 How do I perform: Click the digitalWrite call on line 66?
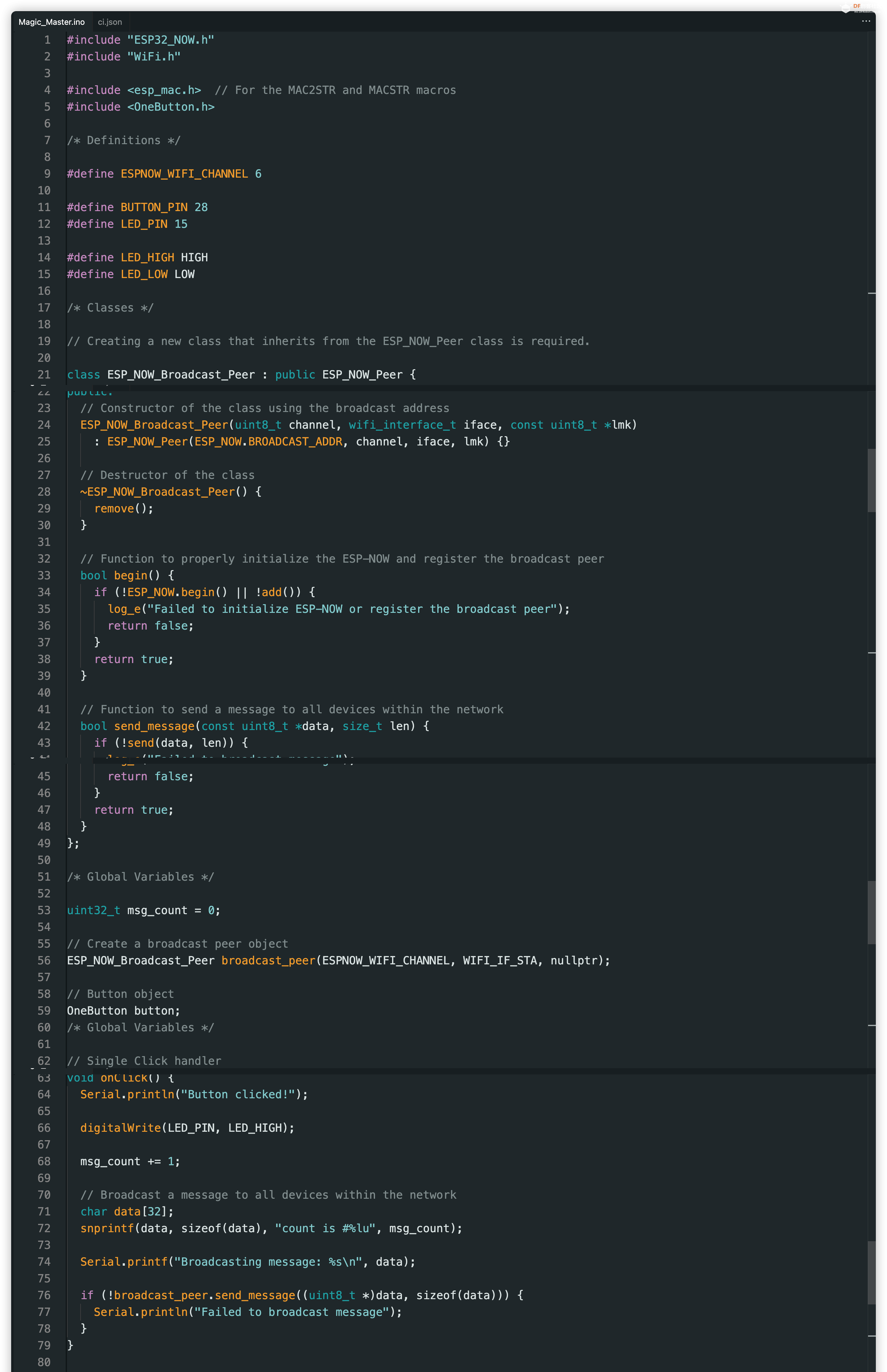tap(120, 1128)
